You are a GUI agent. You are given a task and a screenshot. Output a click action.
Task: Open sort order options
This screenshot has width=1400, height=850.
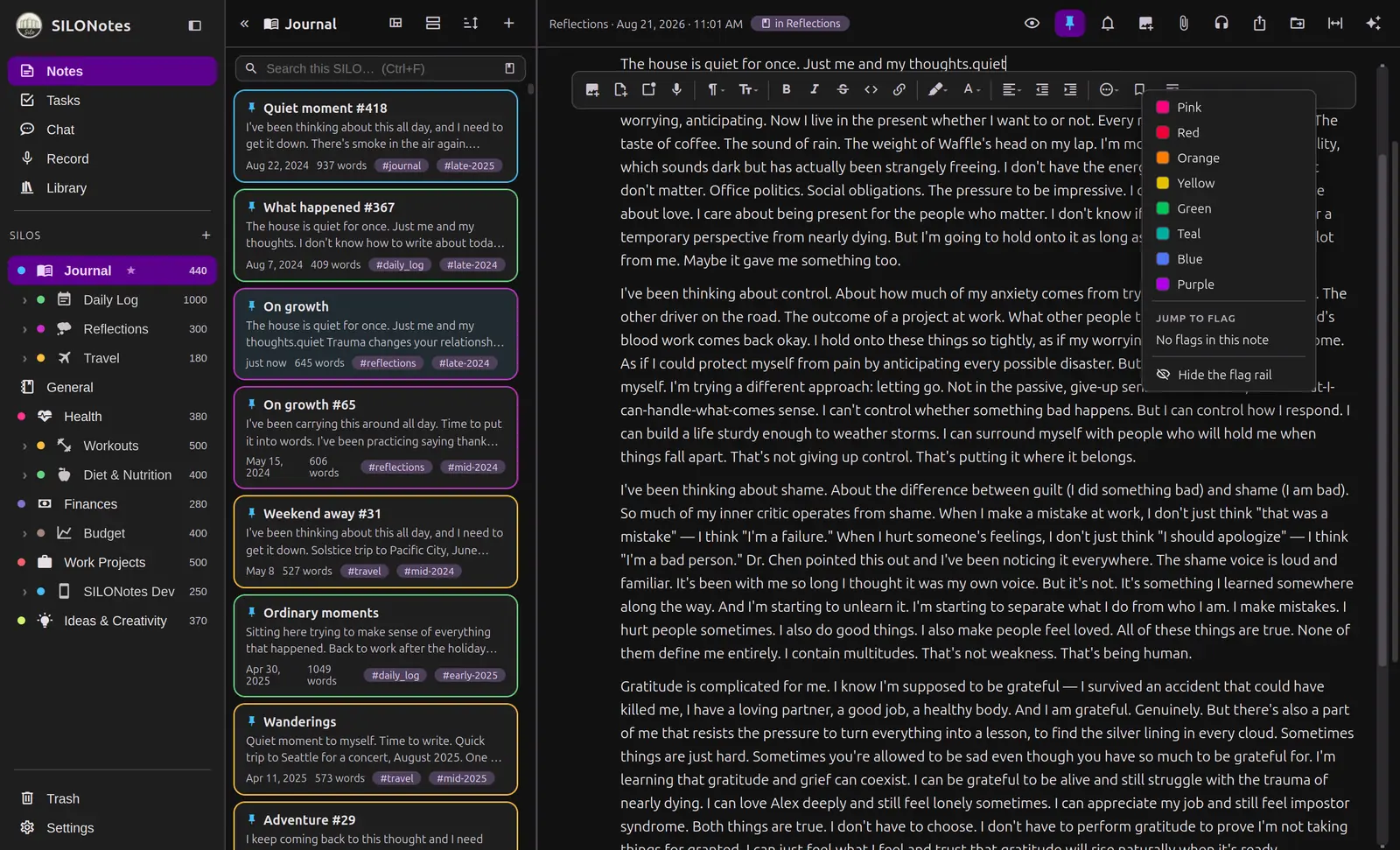click(x=471, y=24)
